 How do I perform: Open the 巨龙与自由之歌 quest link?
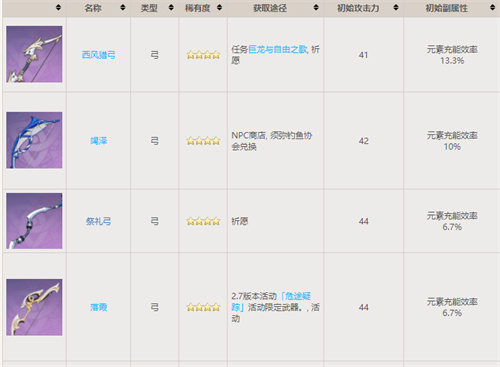tap(277, 50)
